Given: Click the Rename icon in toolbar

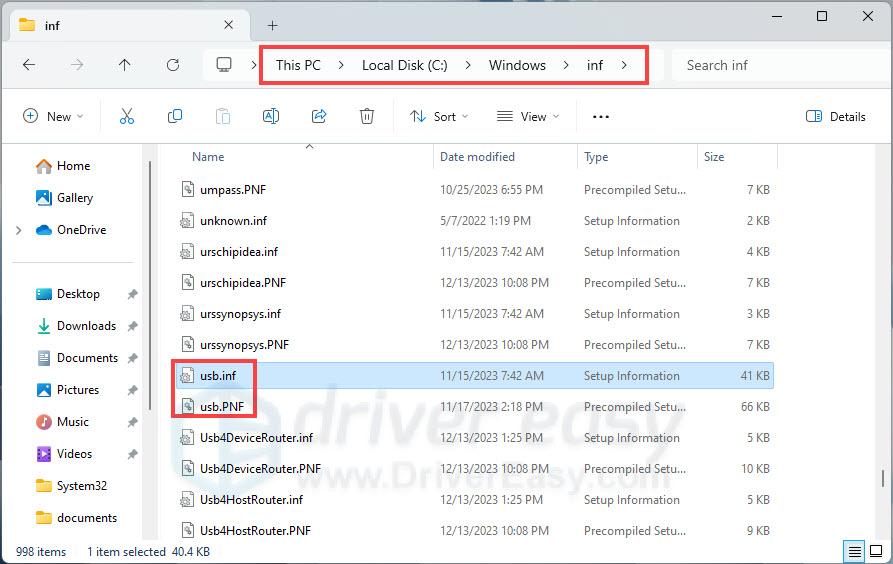Looking at the screenshot, I should [270, 116].
